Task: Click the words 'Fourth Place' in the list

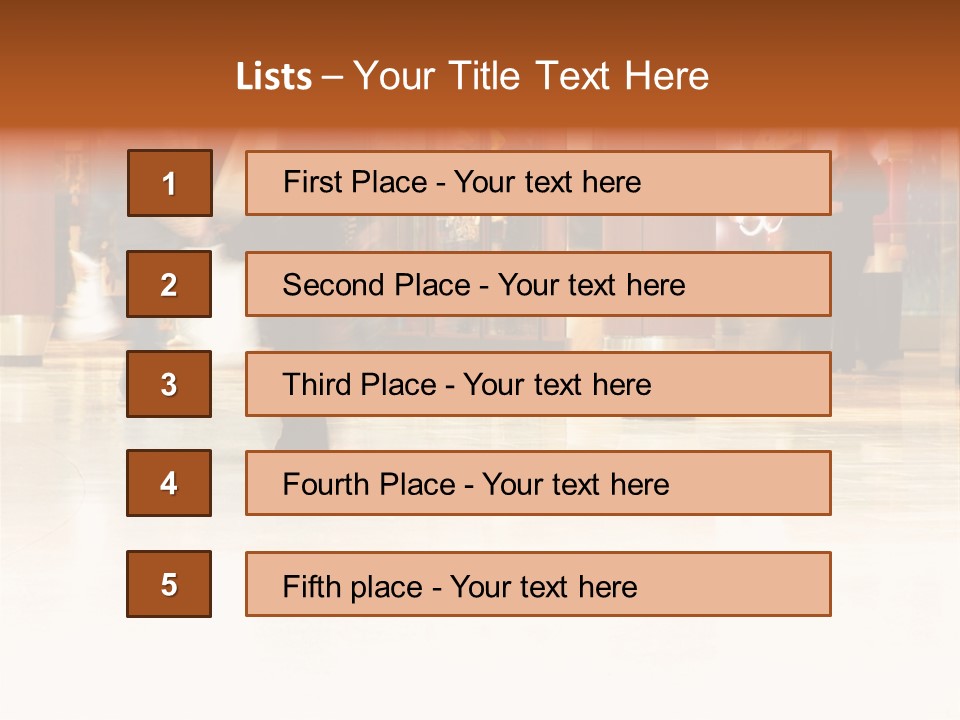Action: (369, 484)
